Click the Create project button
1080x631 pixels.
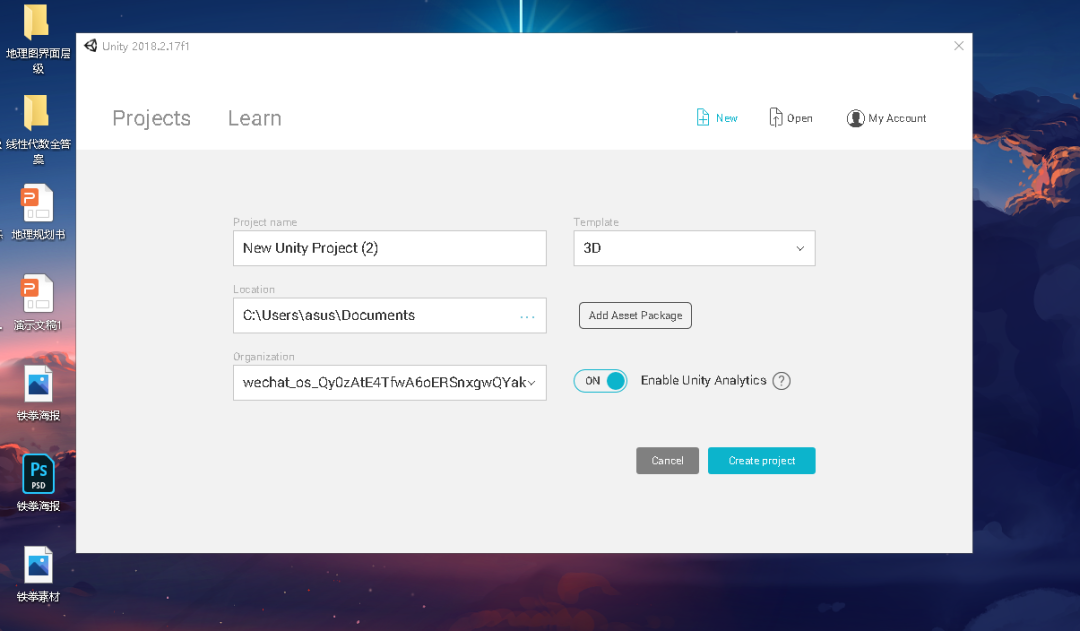[762, 461]
